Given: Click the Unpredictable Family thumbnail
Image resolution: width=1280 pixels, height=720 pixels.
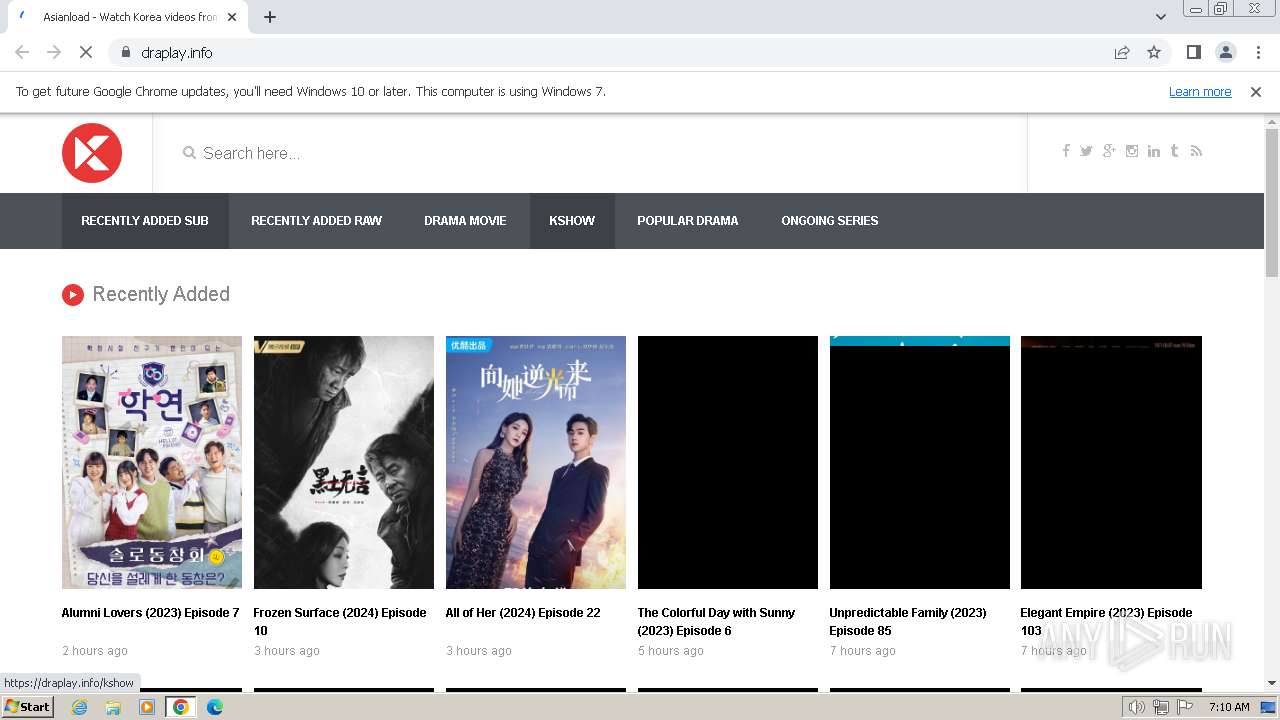Looking at the screenshot, I should click(x=920, y=462).
